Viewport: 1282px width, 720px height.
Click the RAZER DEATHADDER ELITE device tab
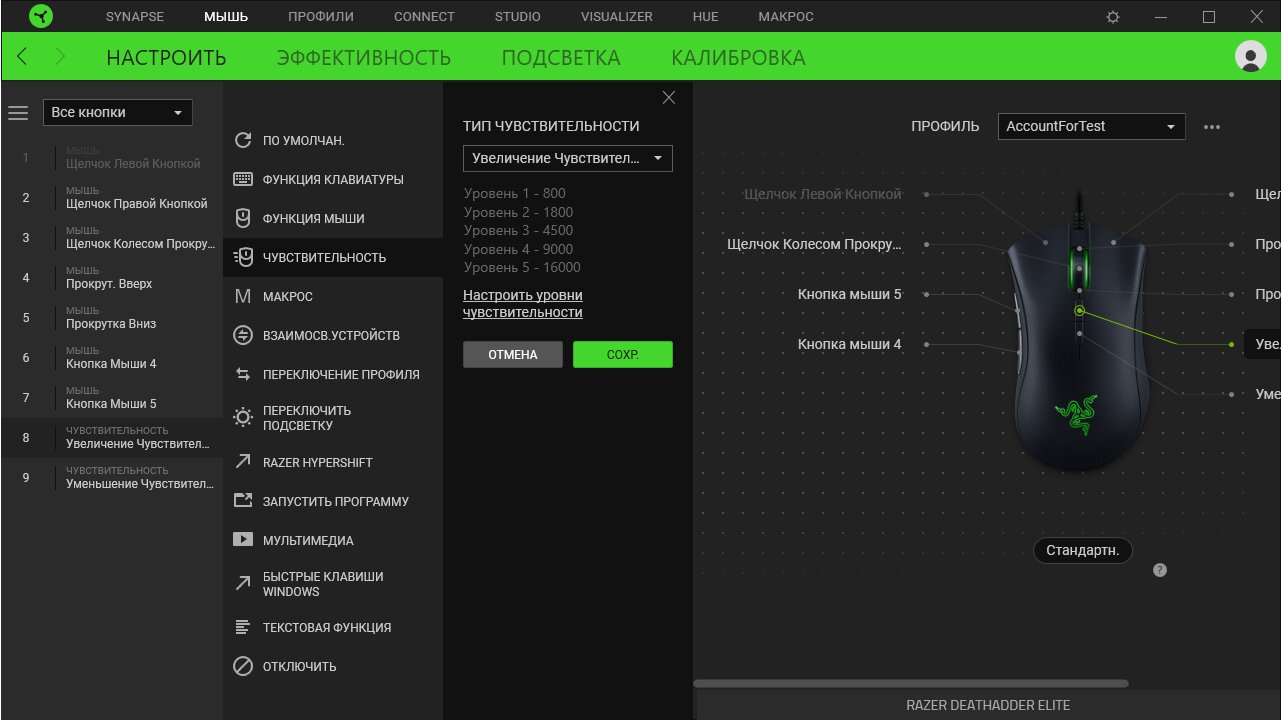(x=988, y=706)
